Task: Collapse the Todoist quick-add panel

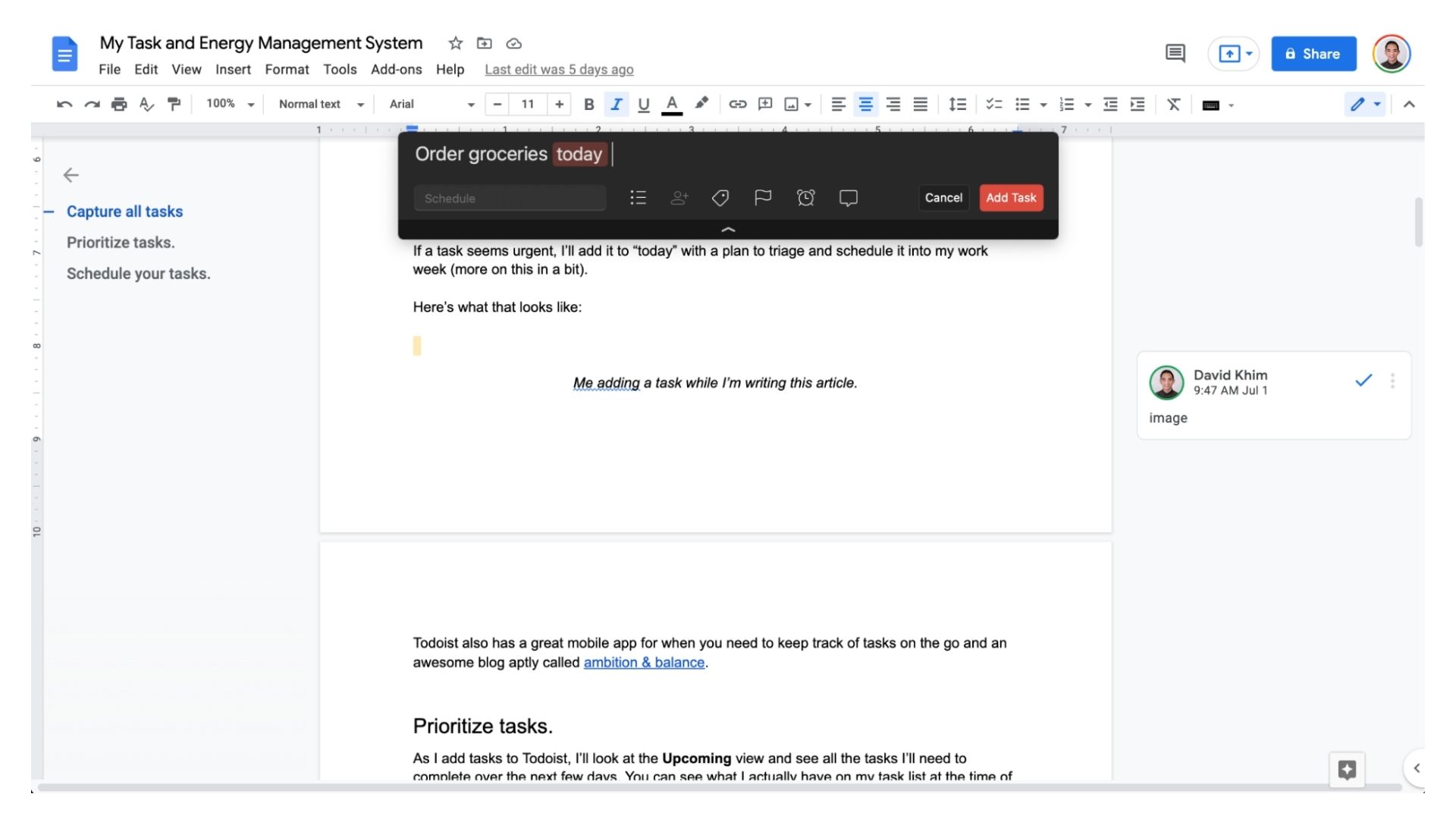Action: (x=728, y=230)
